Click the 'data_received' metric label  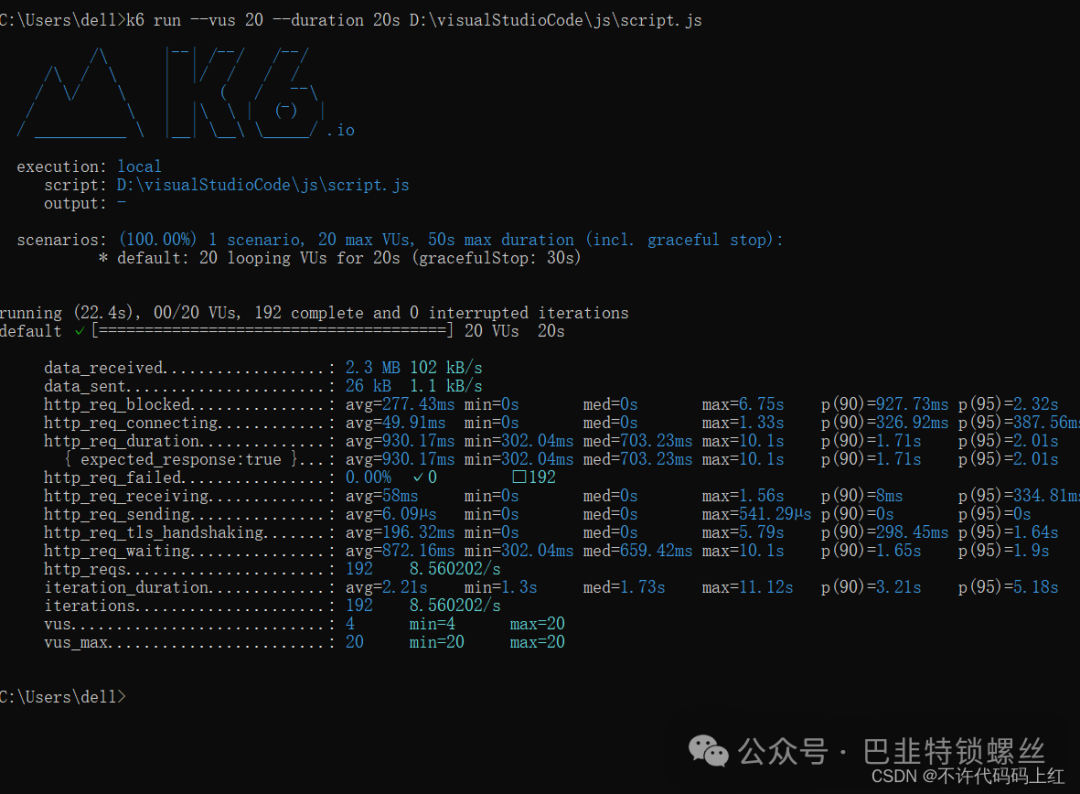(104, 368)
